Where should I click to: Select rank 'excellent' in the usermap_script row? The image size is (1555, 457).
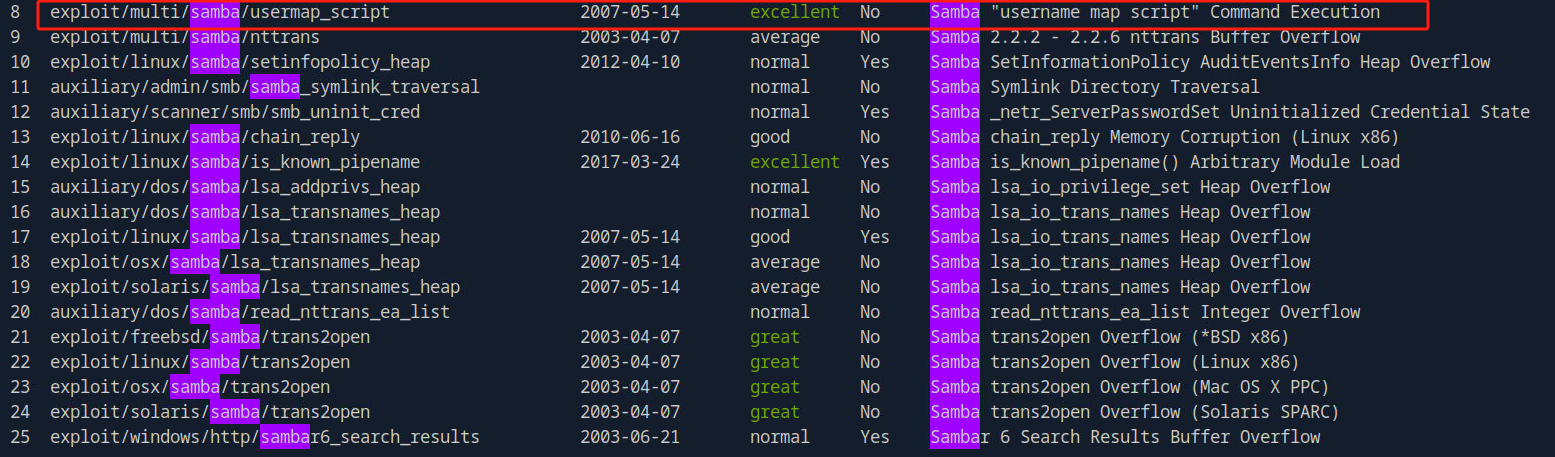point(795,13)
